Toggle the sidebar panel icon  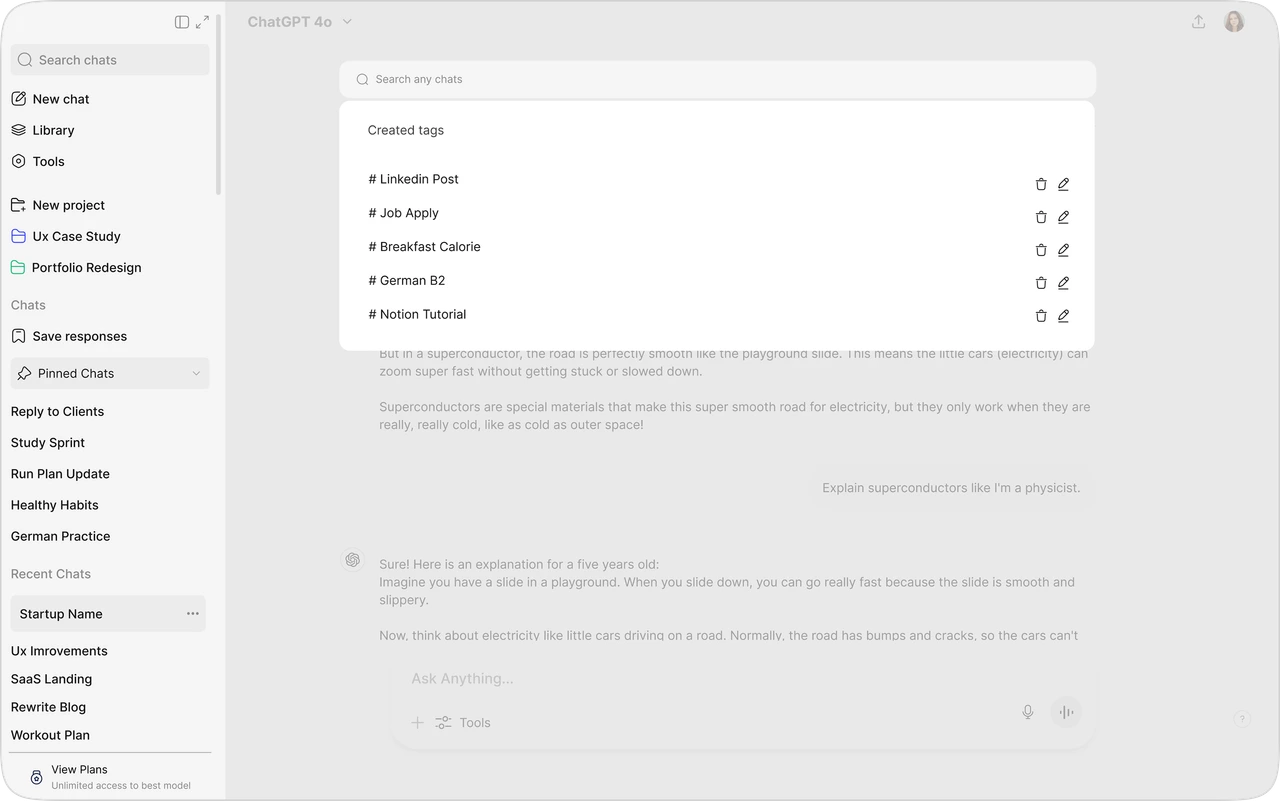[182, 22]
